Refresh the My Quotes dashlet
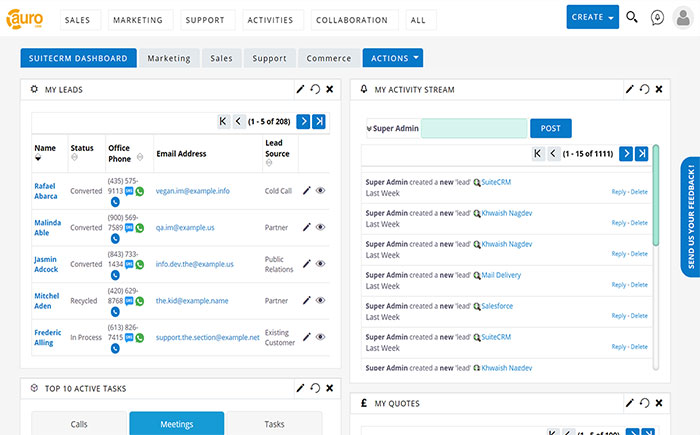Image resolution: width=700 pixels, height=435 pixels. click(x=644, y=403)
